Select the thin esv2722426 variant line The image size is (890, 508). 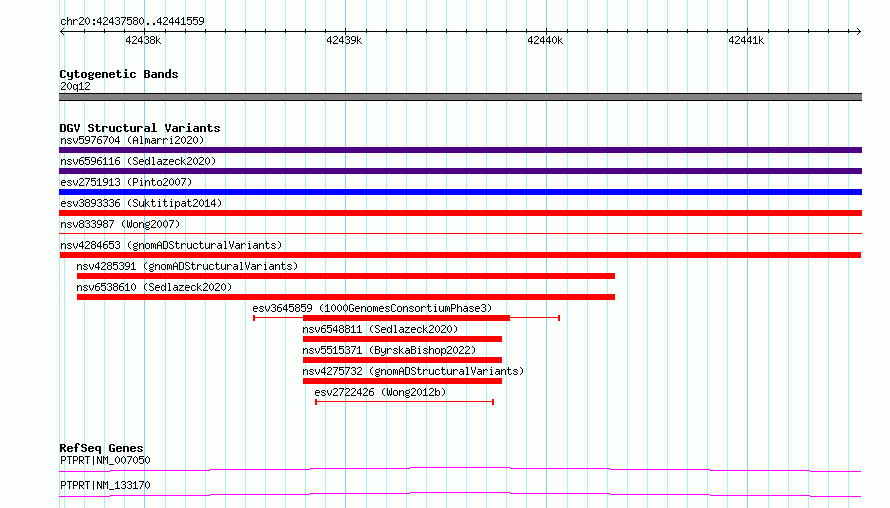(404, 402)
